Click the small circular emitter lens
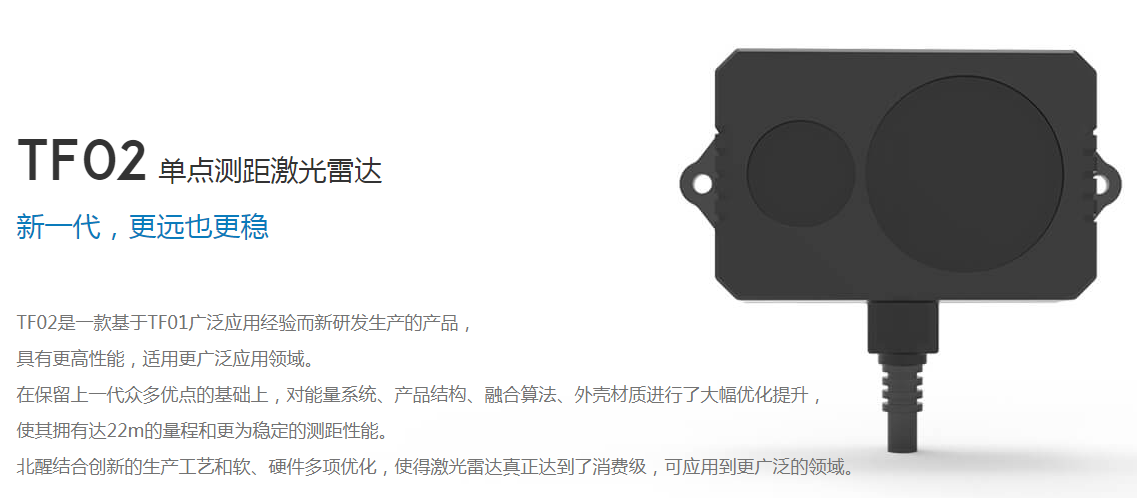The image size is (1137, 498). 801,174
